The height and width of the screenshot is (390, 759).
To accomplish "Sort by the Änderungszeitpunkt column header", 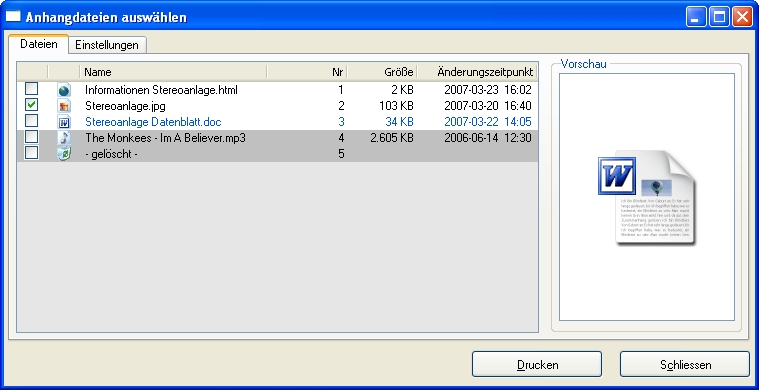I will (477, 72).
